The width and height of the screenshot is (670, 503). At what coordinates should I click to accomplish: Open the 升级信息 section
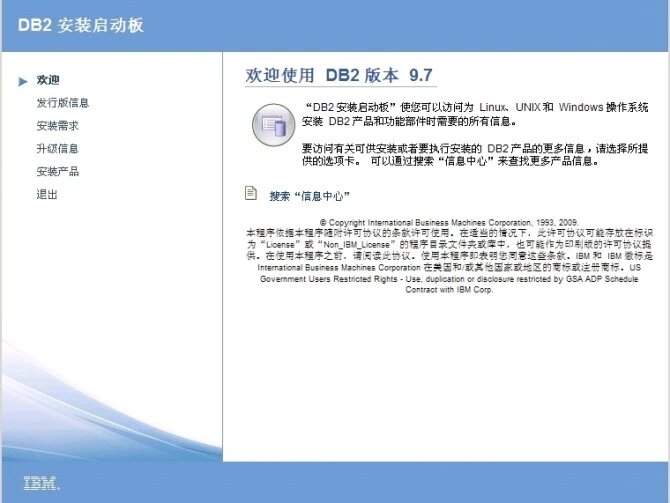coord(57,149)
